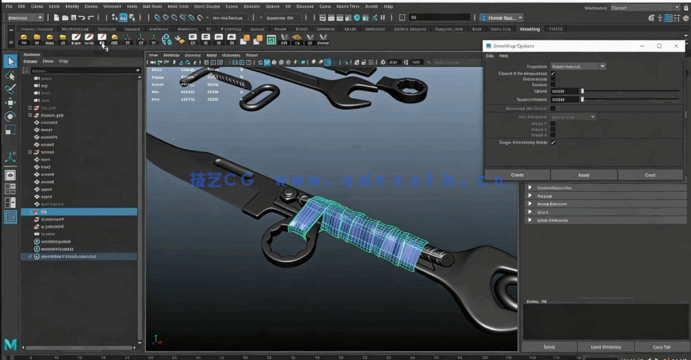Expand the last collapsed Attribute Editor section
Viewport: 691px width, 360px height.
click(x=530, y=220)
